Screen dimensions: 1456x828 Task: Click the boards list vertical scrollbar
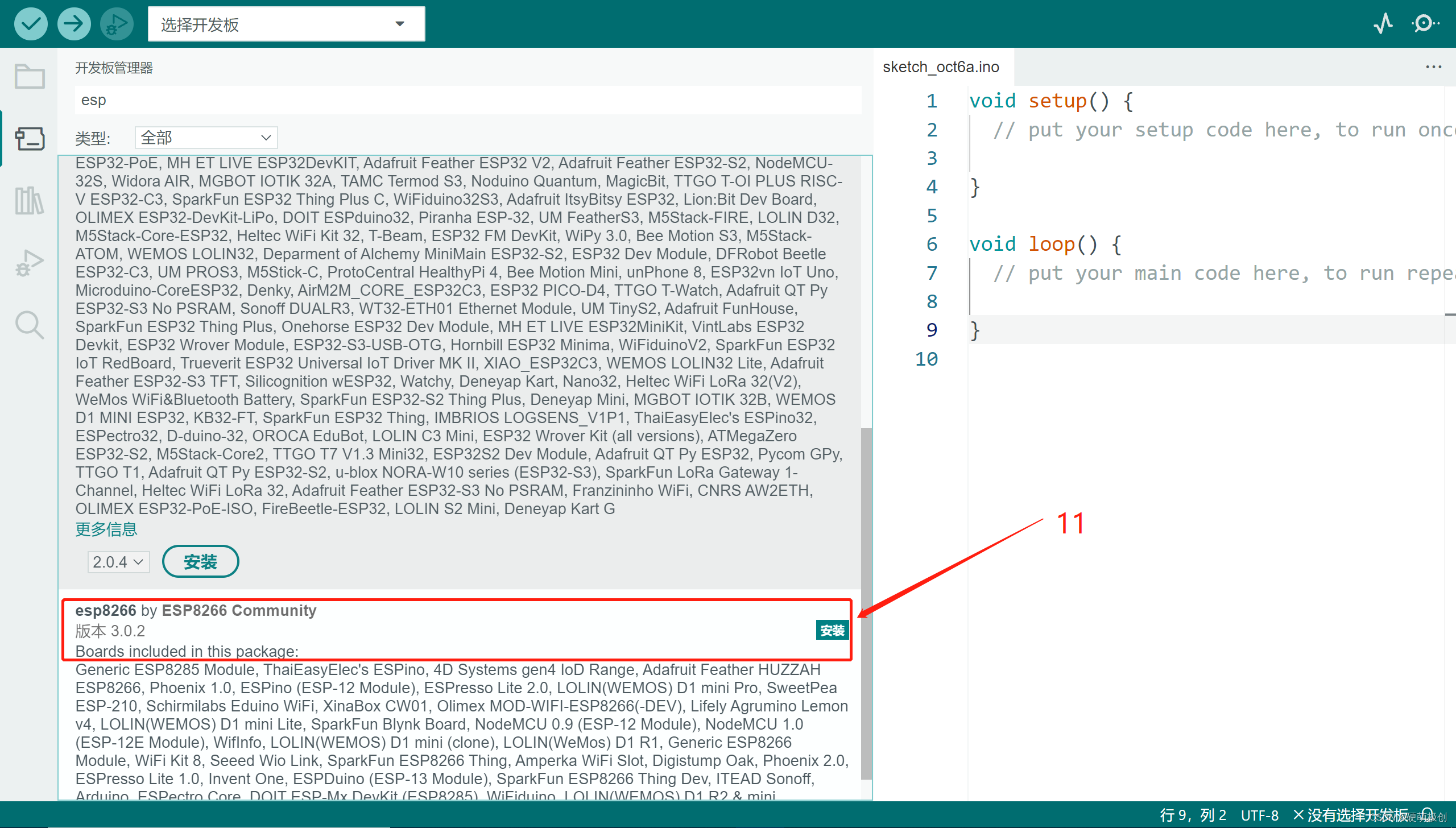coord(866,603)
